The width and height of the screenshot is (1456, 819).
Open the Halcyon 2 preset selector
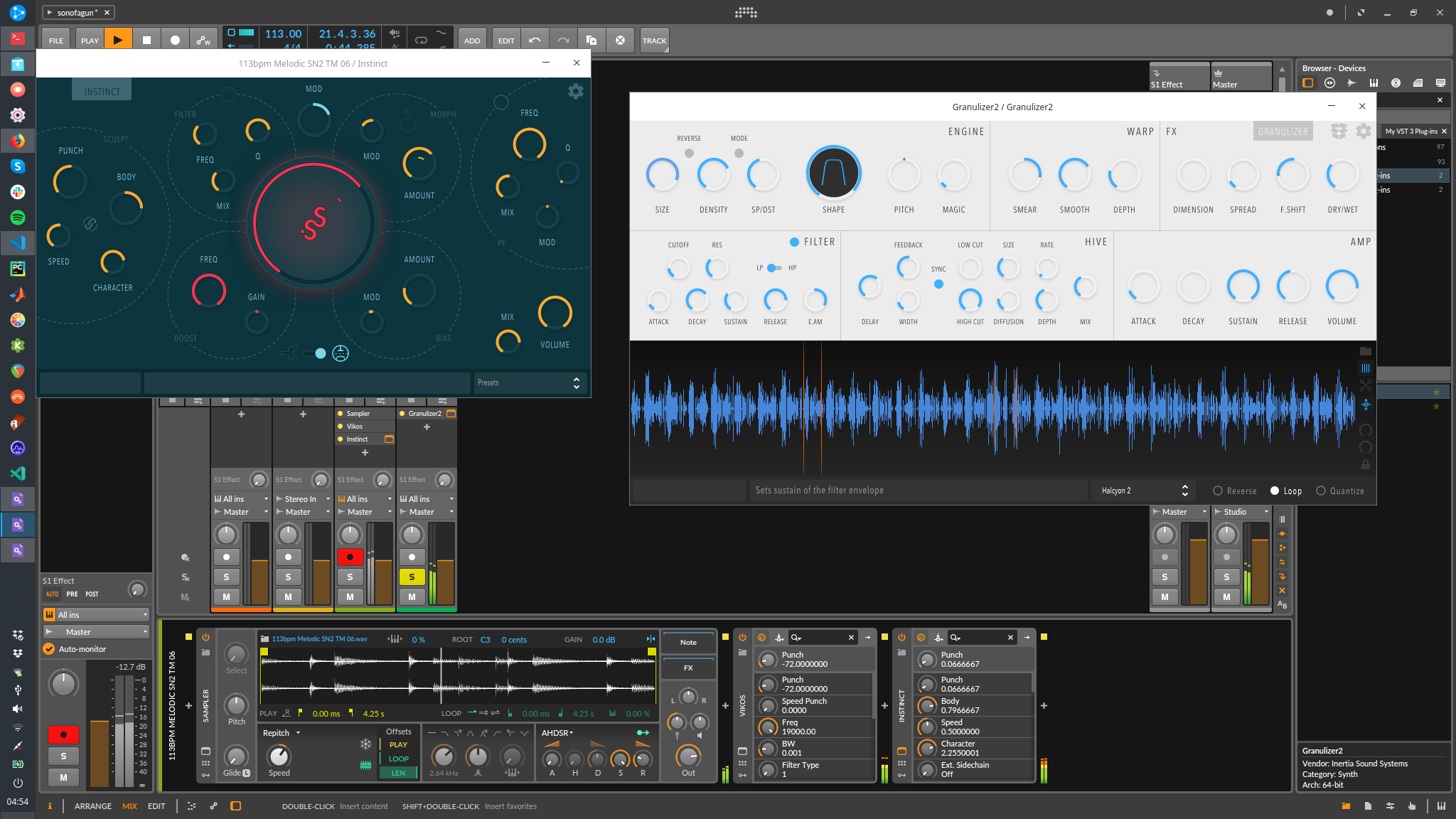pos(1144,491)
